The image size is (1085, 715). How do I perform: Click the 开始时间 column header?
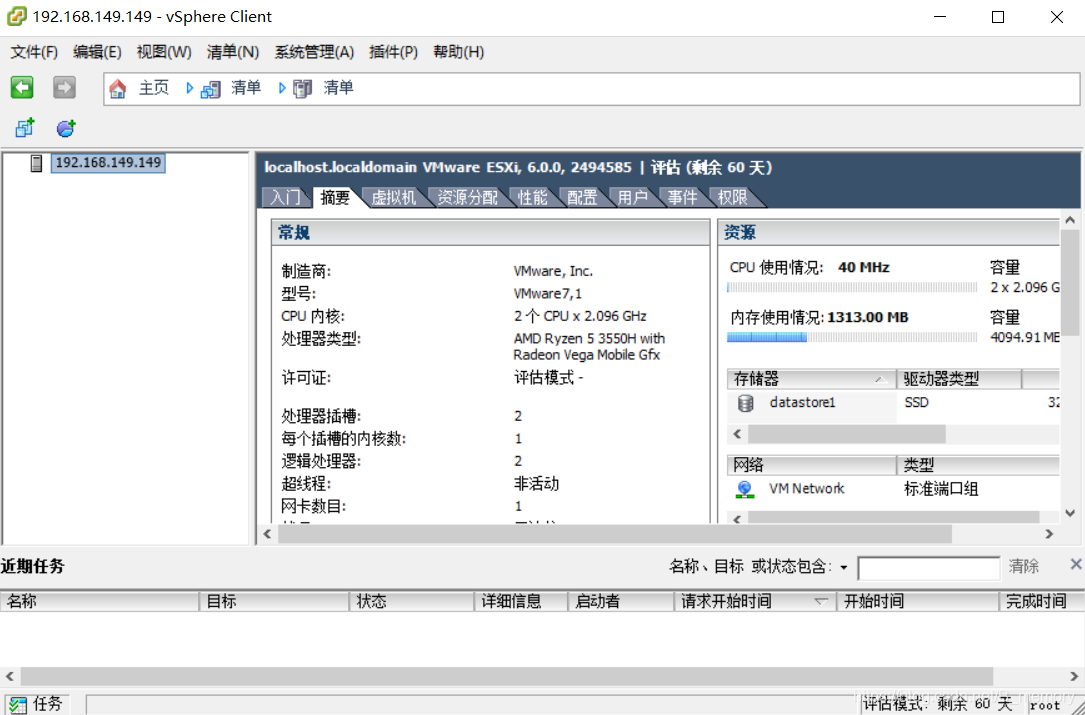(x=918, y=601)
